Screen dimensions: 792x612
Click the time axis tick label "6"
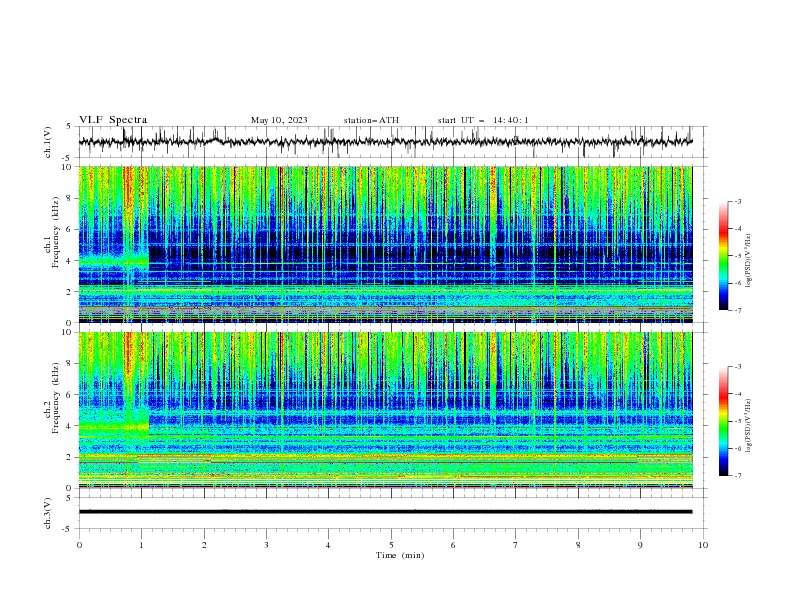453,545
